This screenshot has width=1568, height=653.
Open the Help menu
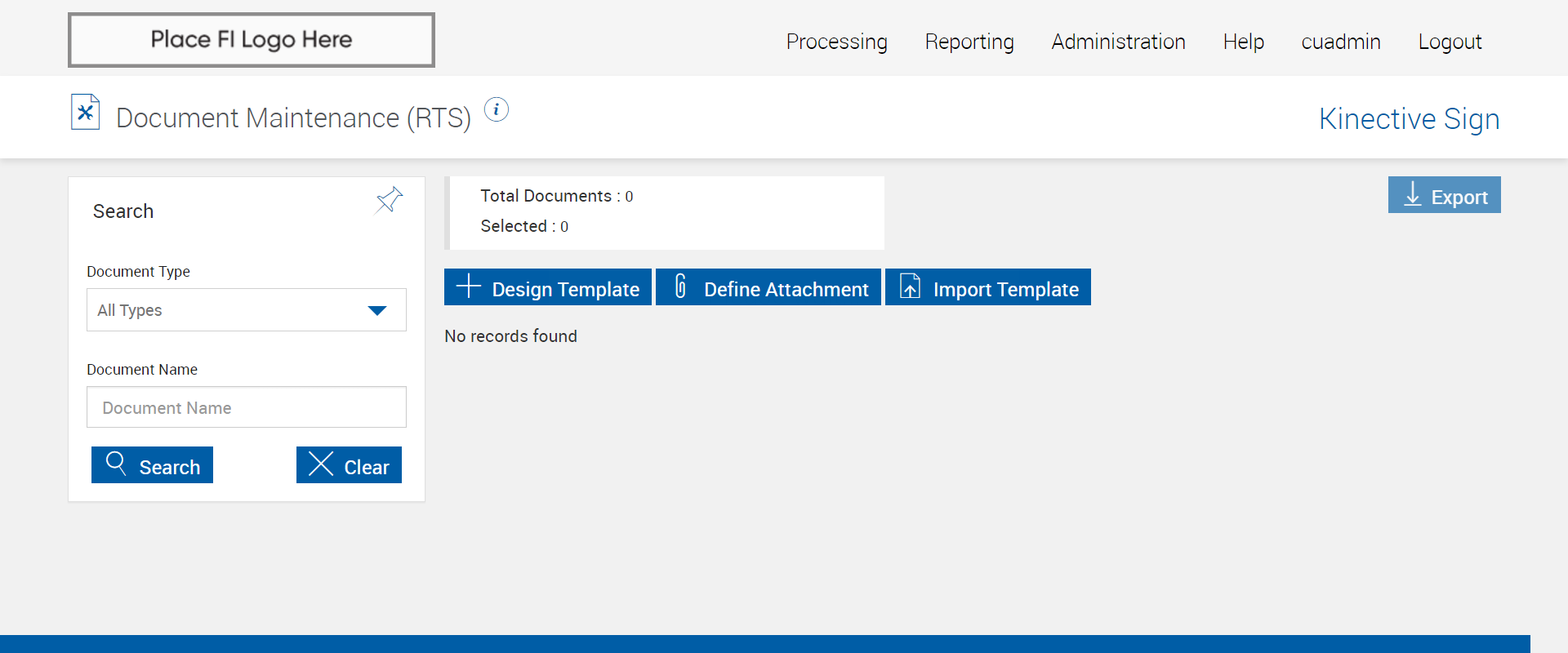(1243, 42)
